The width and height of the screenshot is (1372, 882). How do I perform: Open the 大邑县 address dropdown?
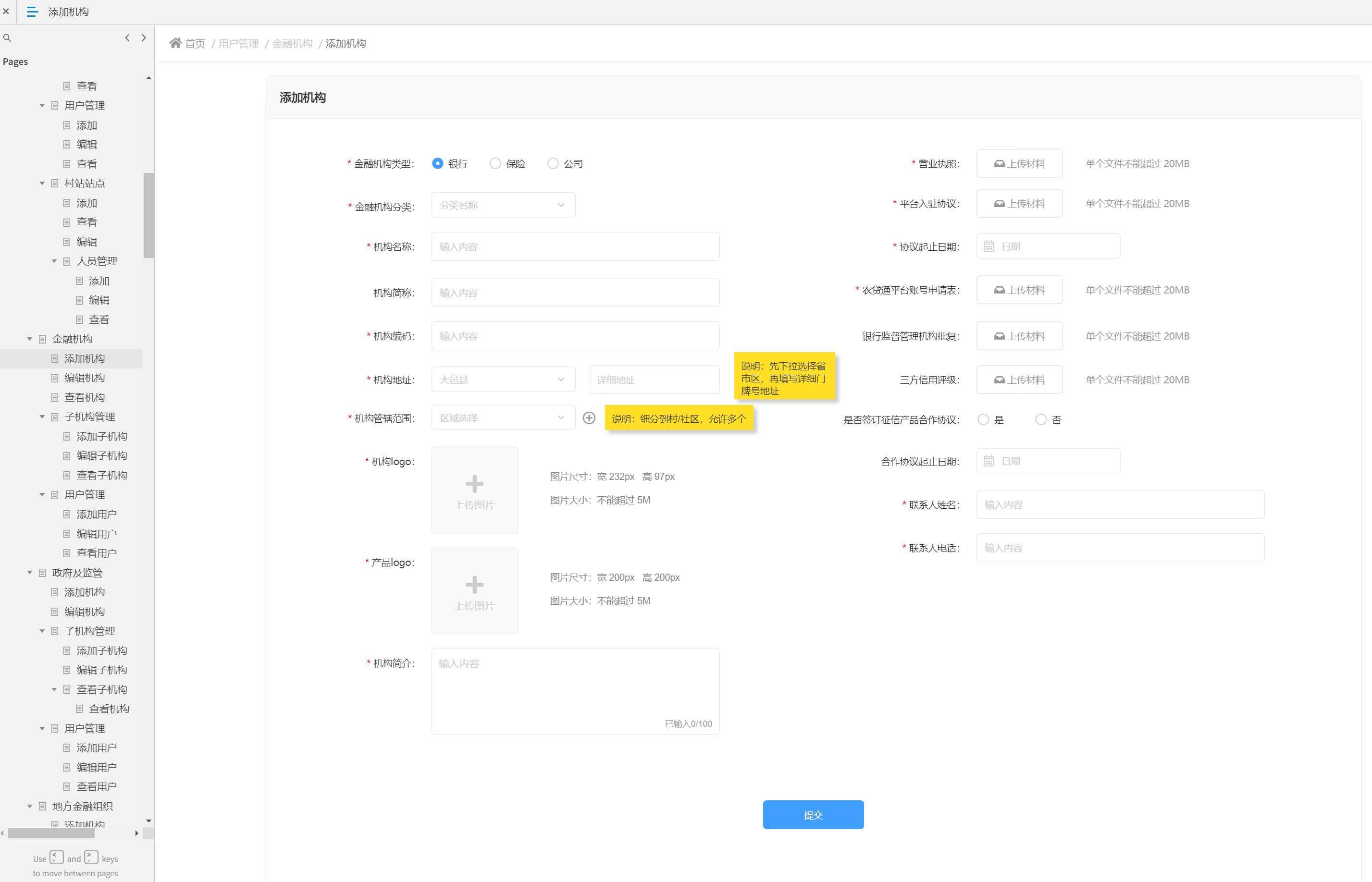tap(503, 380)
